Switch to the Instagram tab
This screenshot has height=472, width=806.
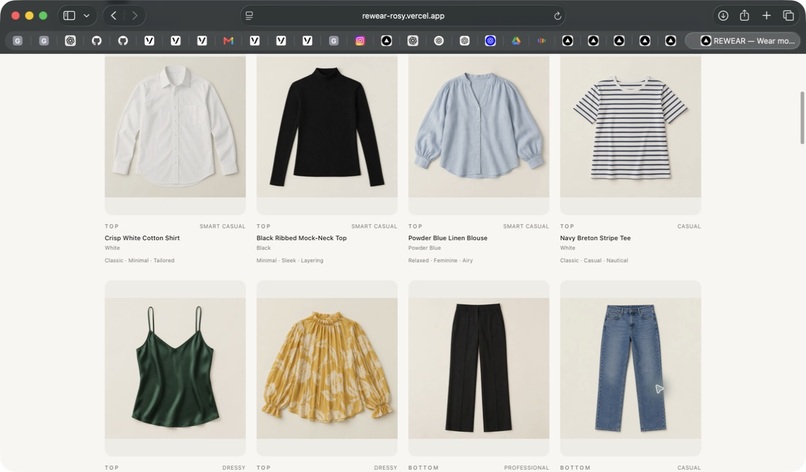click(360, 41)
